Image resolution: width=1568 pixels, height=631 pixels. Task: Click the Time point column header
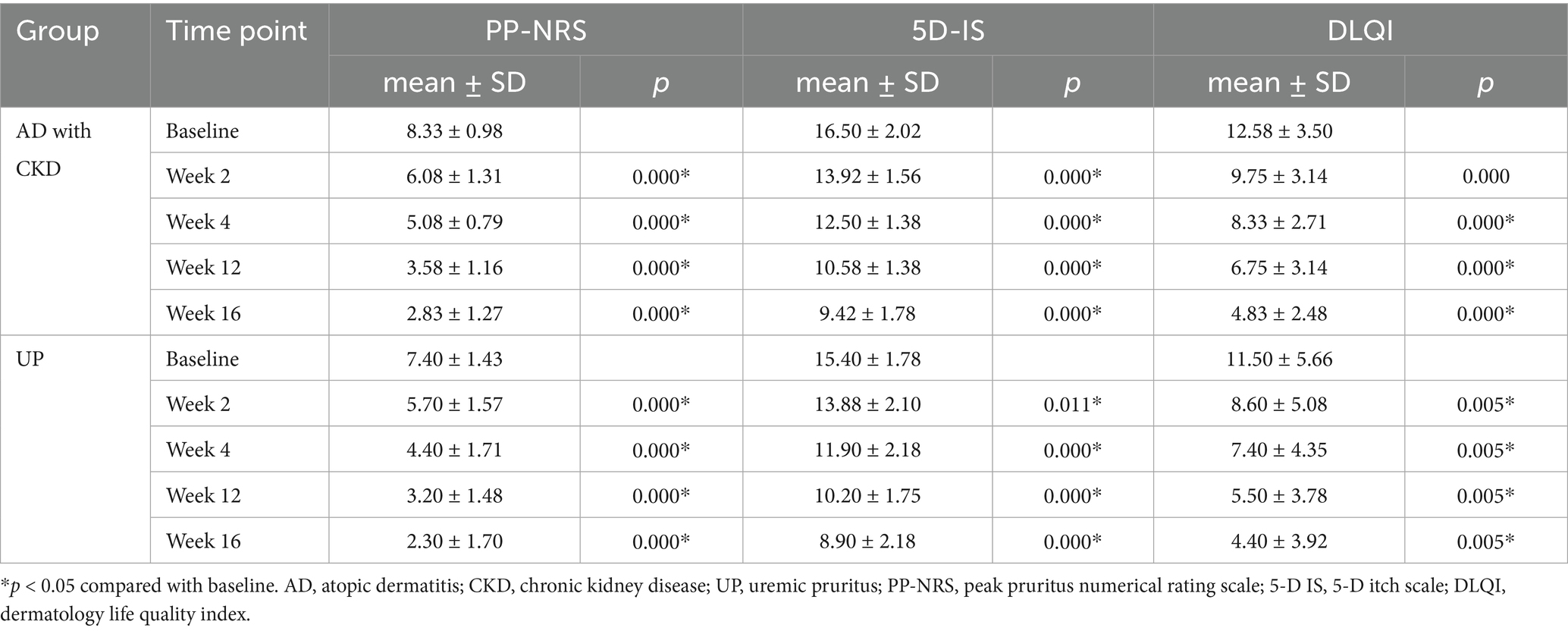(x=237, y=32)
